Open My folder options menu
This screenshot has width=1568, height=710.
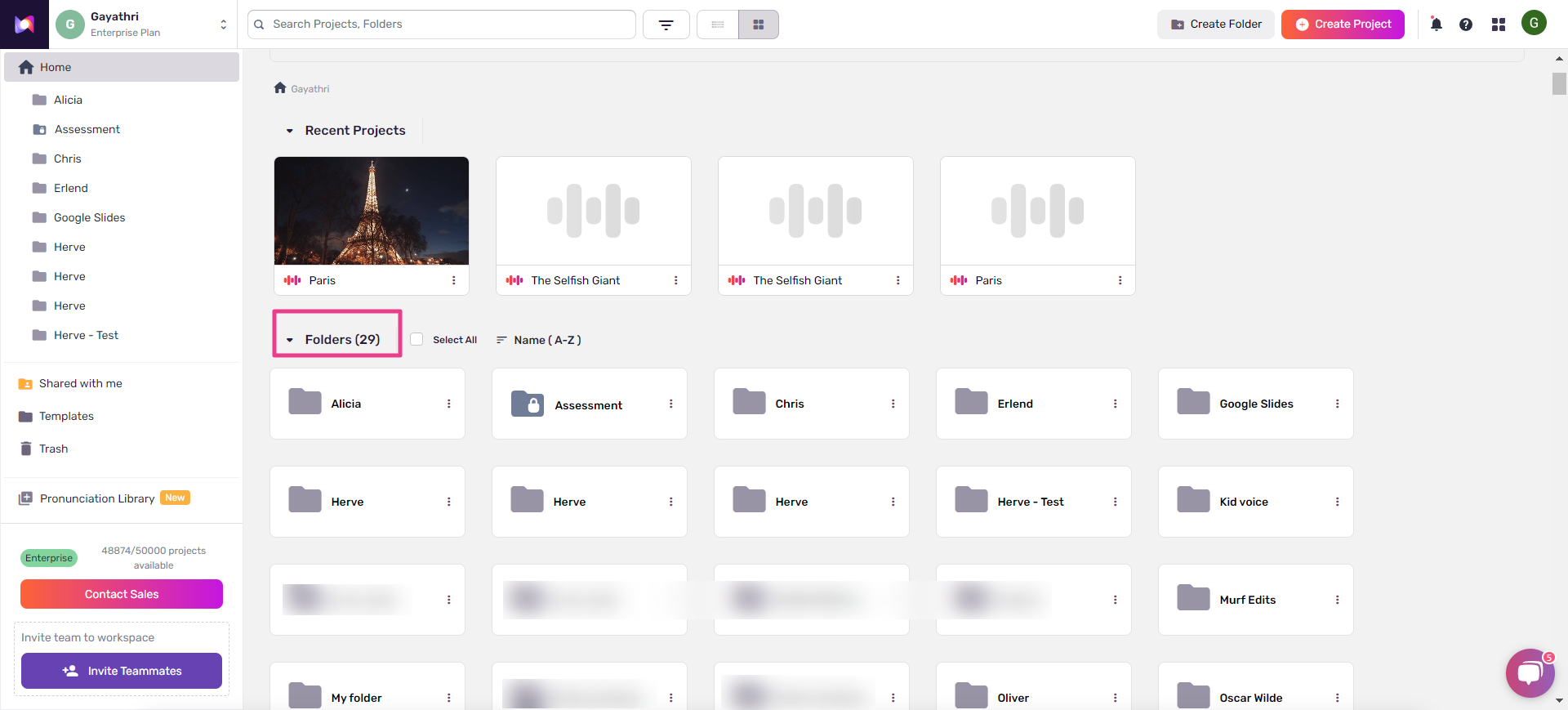pos(449,698)
